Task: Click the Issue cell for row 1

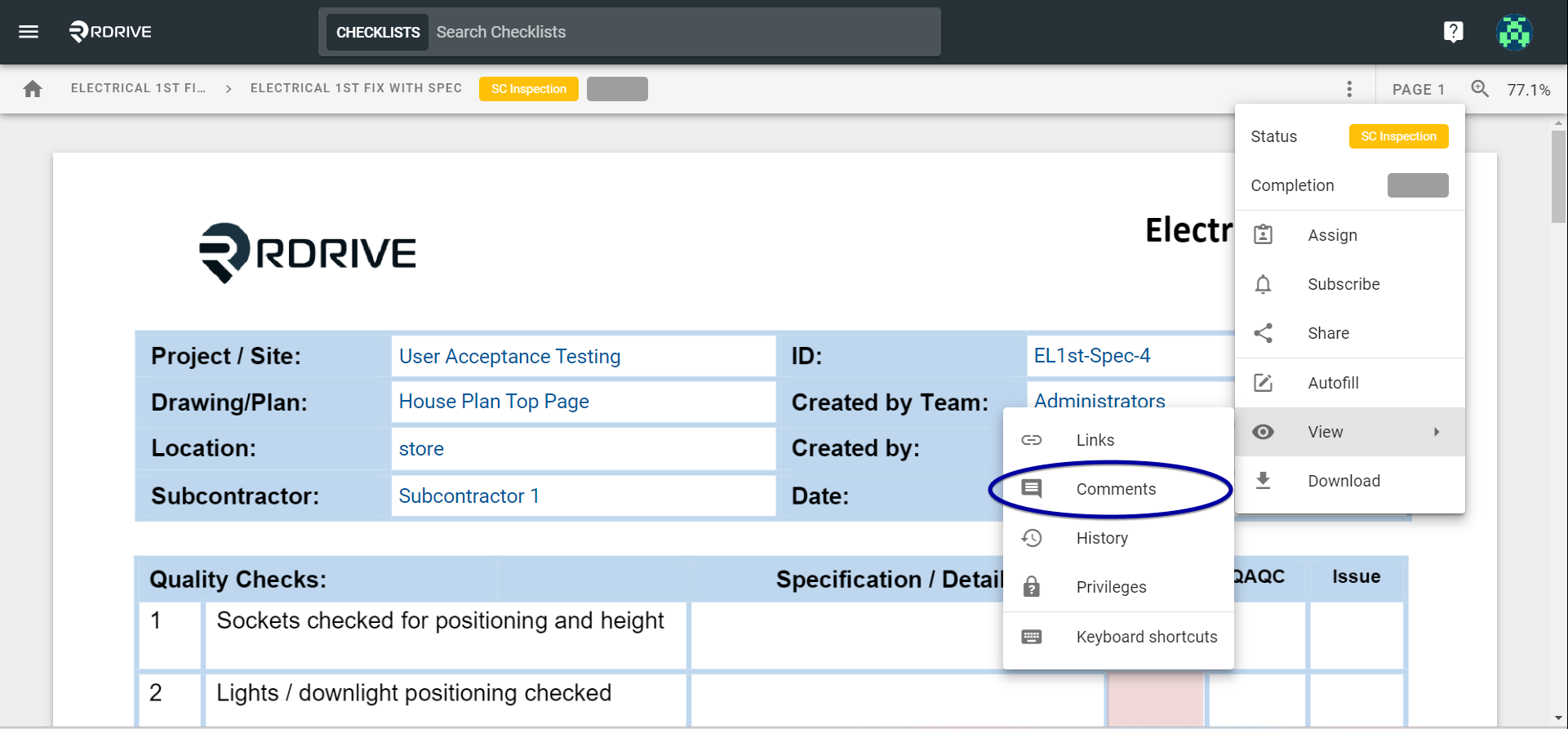Action: pyautogui.click(x=1357, y=635)
